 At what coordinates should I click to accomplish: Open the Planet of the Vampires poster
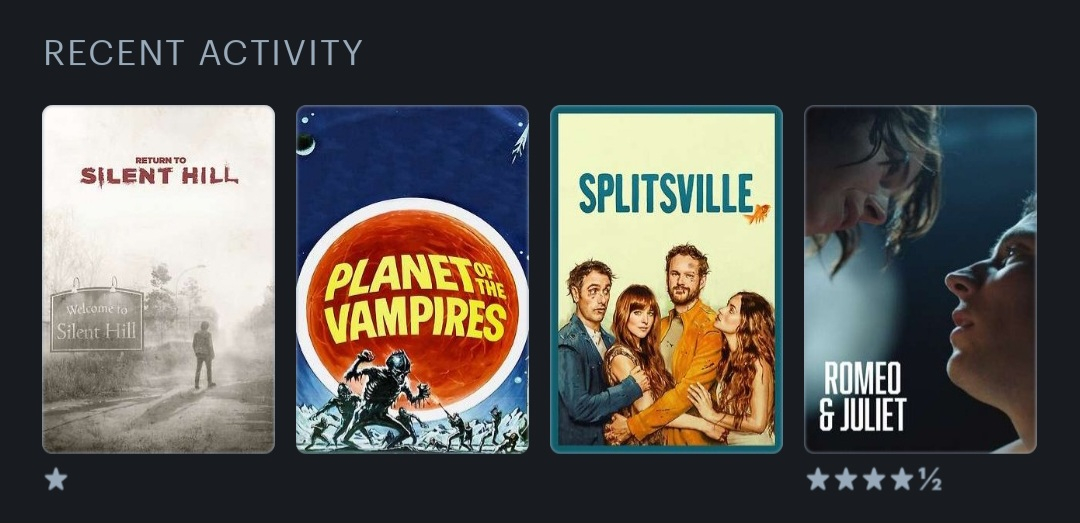(413, 279)
